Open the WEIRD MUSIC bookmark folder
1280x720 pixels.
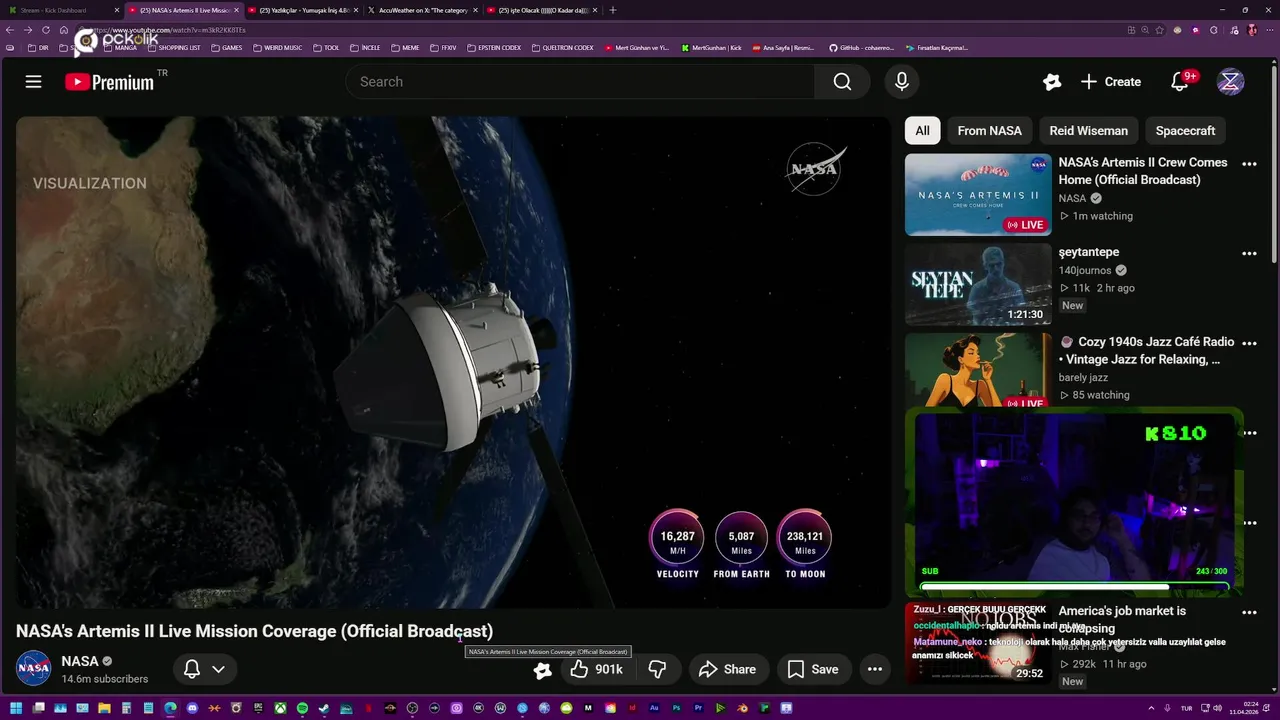277,48
